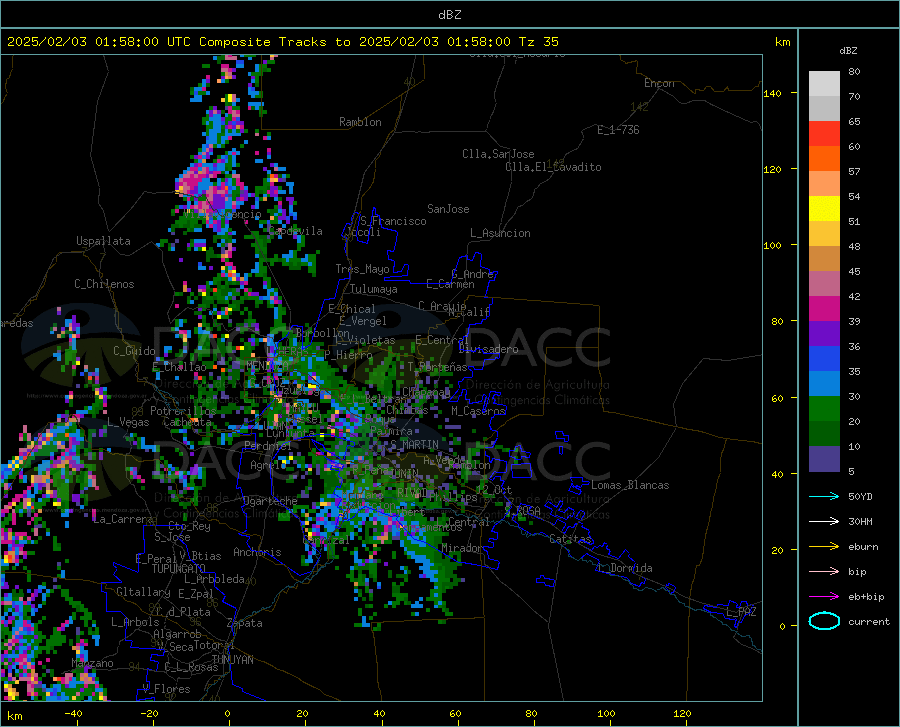Click the 'L_PAZ' map label
The height and width of the screenshot is (727, 900).
(741, 612)
